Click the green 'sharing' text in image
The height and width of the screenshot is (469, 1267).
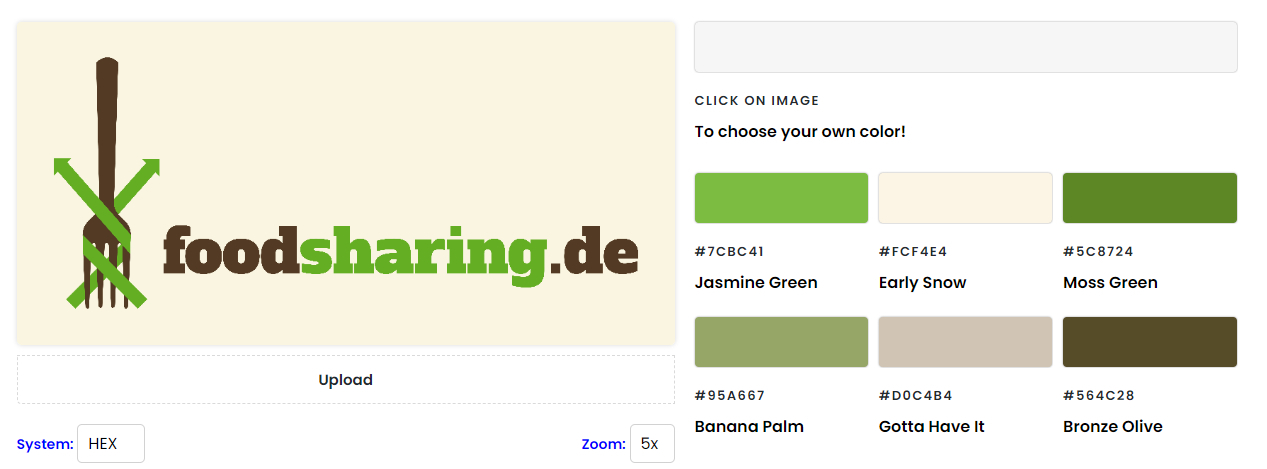click(x=425, y=253)
